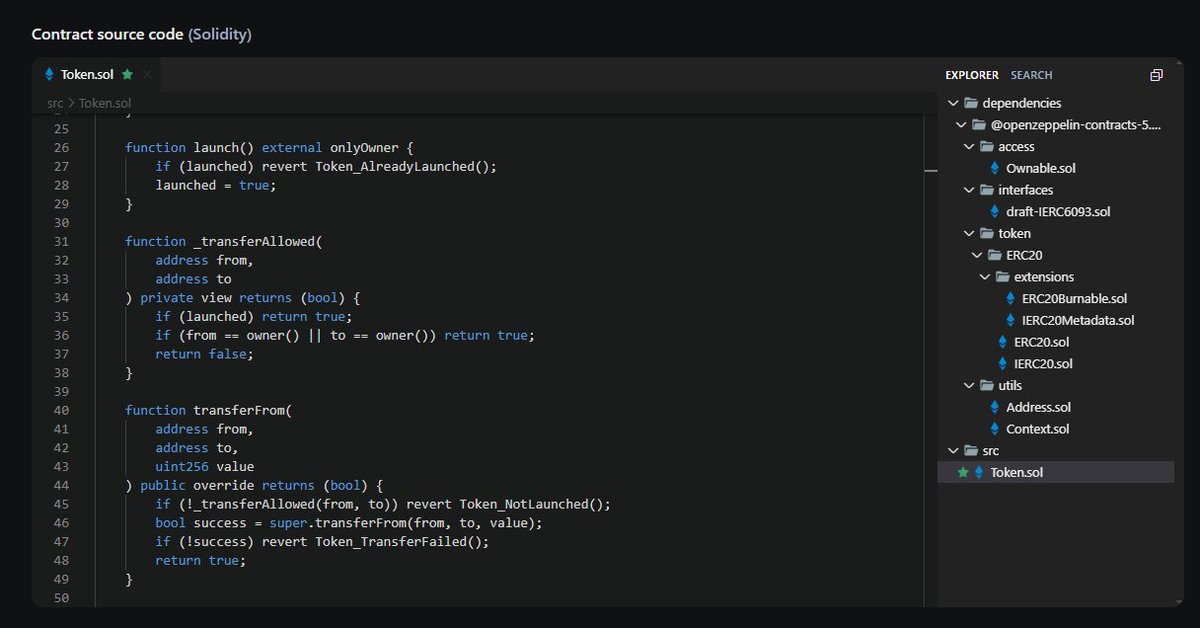
Task: Collapse the token folder chevron
Action: [969, 233]
